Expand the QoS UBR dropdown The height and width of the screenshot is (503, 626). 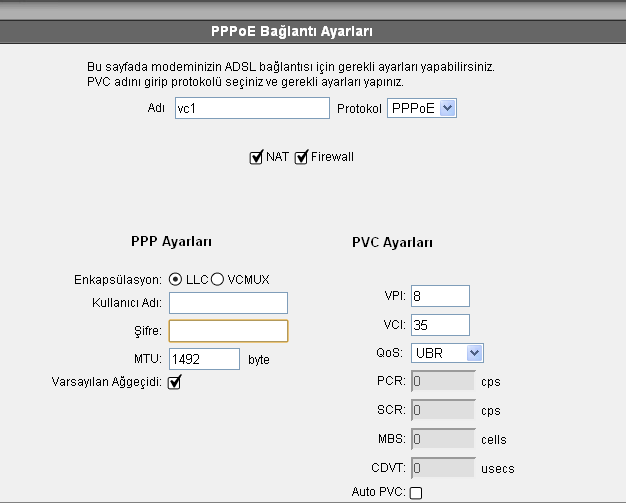pos(447,352)
